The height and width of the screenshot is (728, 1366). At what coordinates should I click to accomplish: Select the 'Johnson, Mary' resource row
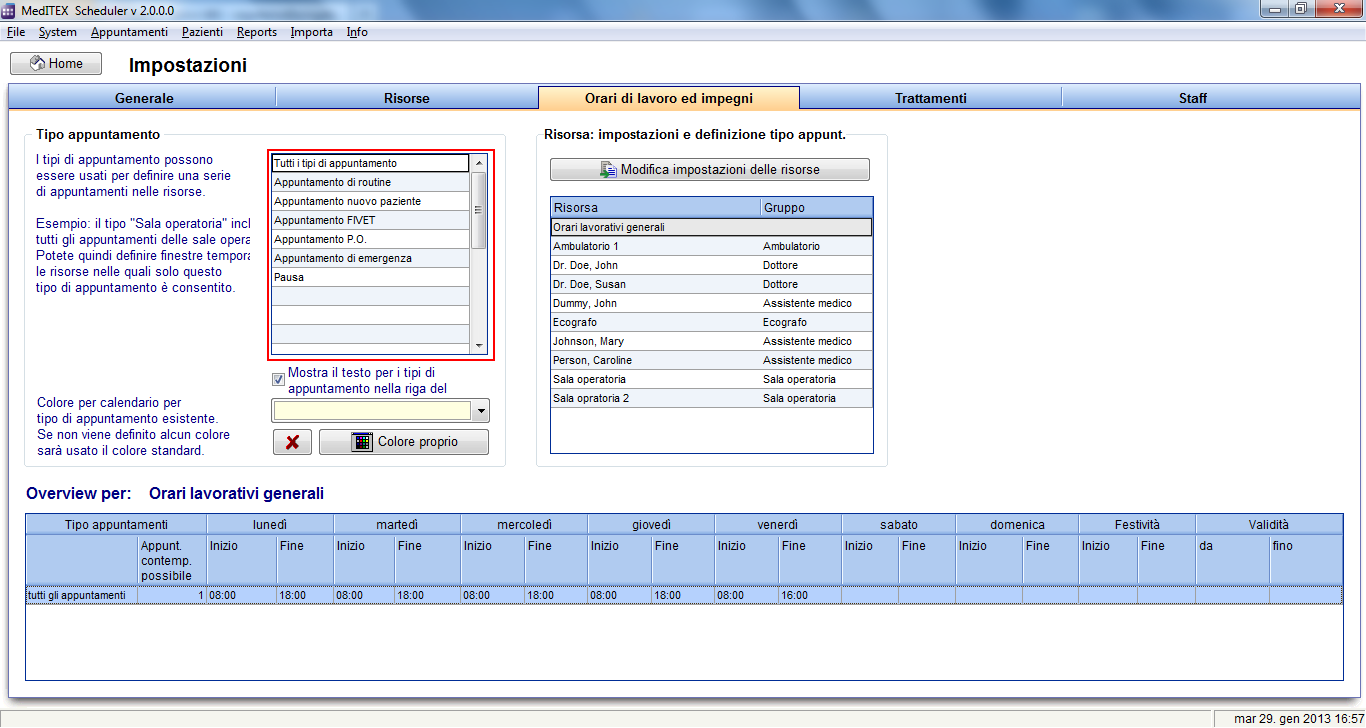[x=711, y=341]
